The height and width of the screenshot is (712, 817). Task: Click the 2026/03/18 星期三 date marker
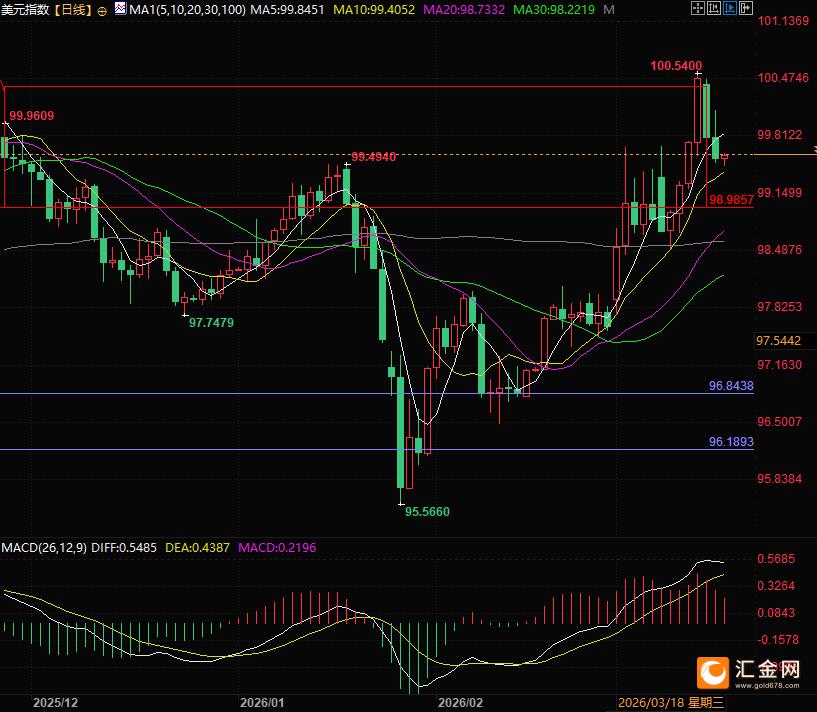coord(671,703)
